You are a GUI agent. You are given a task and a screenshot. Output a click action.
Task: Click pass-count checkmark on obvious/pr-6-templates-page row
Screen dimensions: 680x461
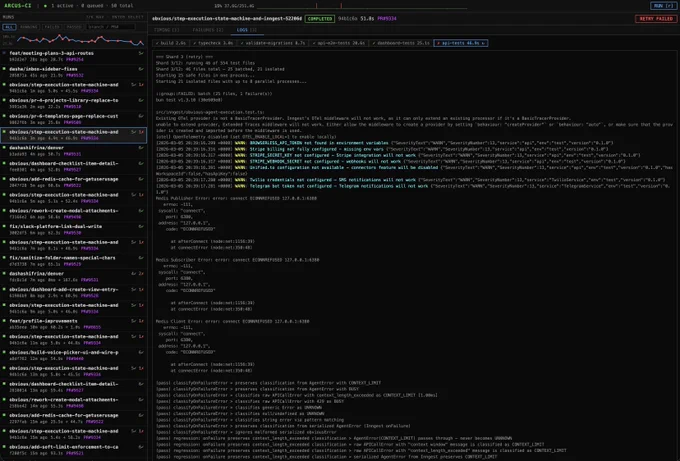(141, 116)
